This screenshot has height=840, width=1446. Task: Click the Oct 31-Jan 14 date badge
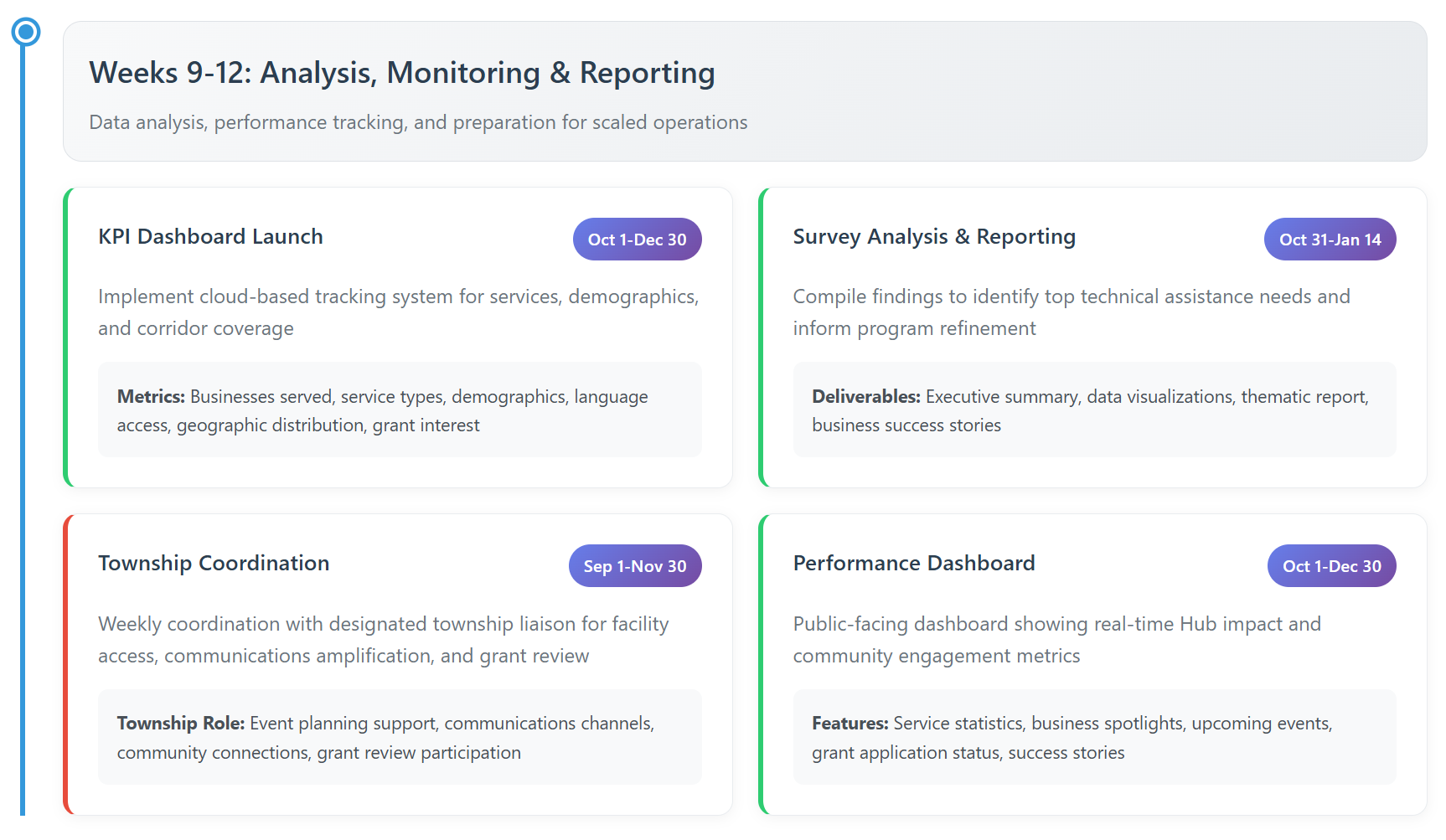tap(1330, 240)
